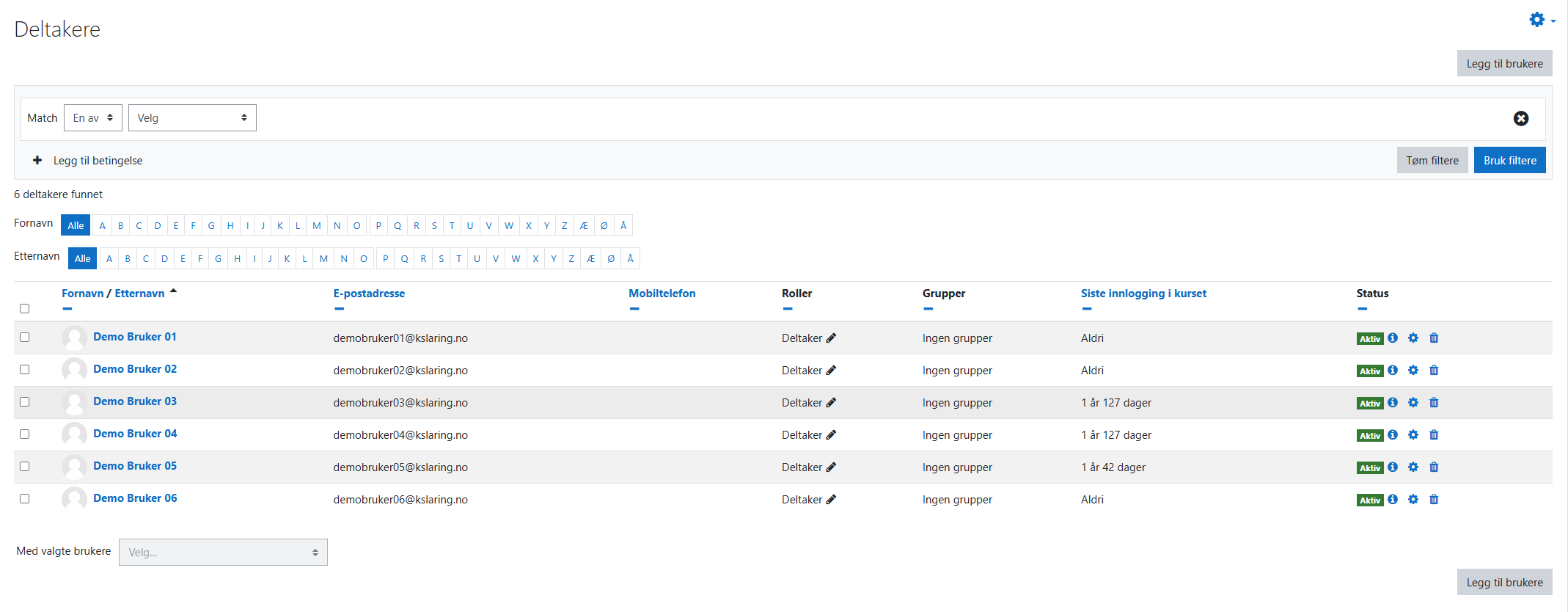This screenshot has width=1568, height=612.
Task: Edit role pencil for Demo Bruker 05
Action: [x=831, y=467]
